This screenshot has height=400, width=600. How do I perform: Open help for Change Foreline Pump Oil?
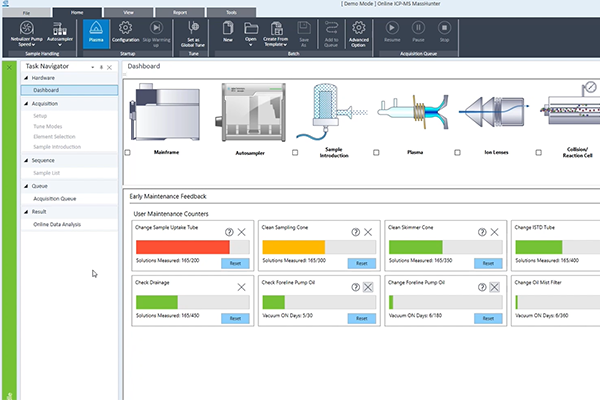point(482,287)
